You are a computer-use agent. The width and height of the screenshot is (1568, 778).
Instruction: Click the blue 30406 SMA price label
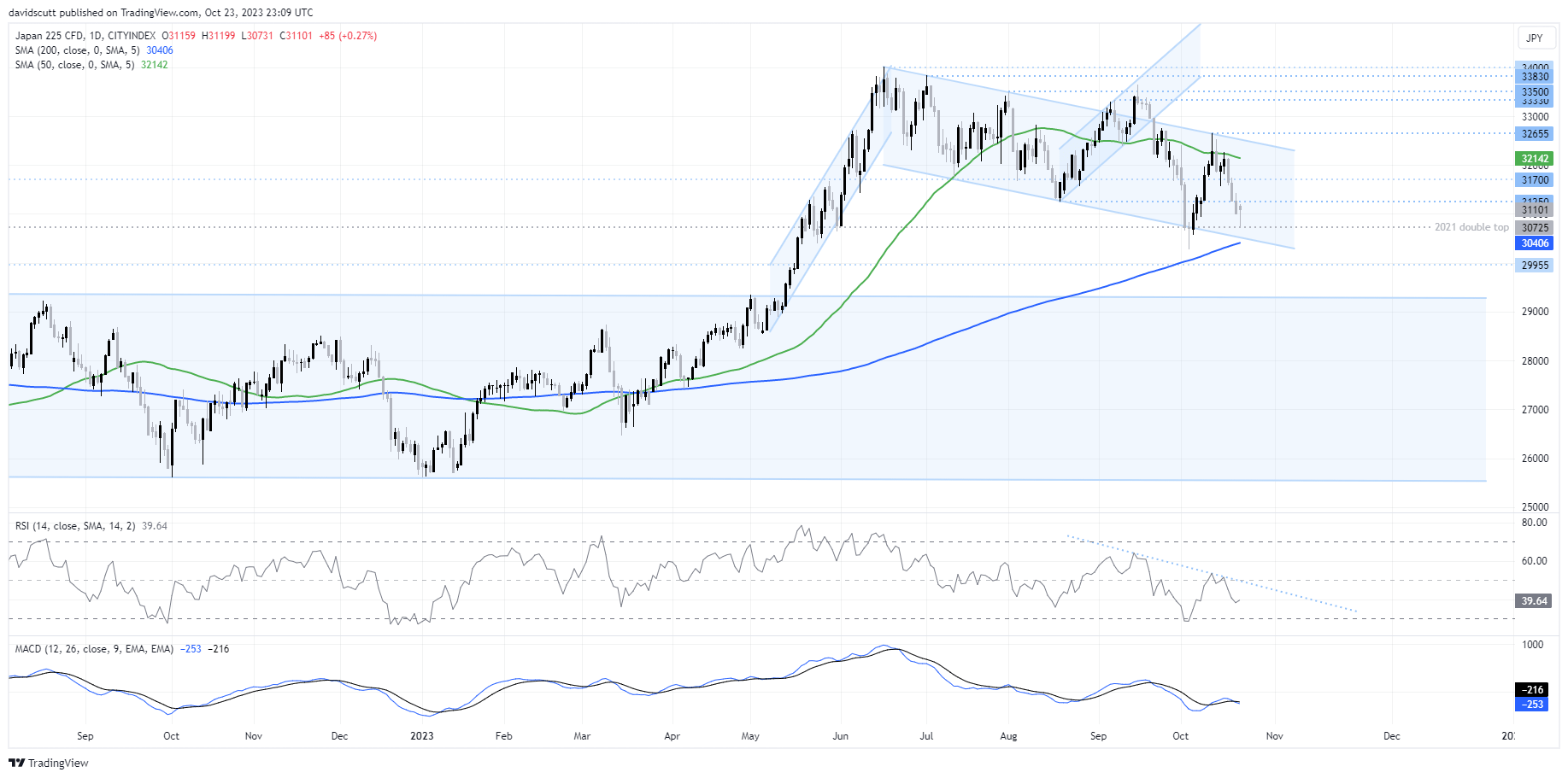coord(1535,243)
